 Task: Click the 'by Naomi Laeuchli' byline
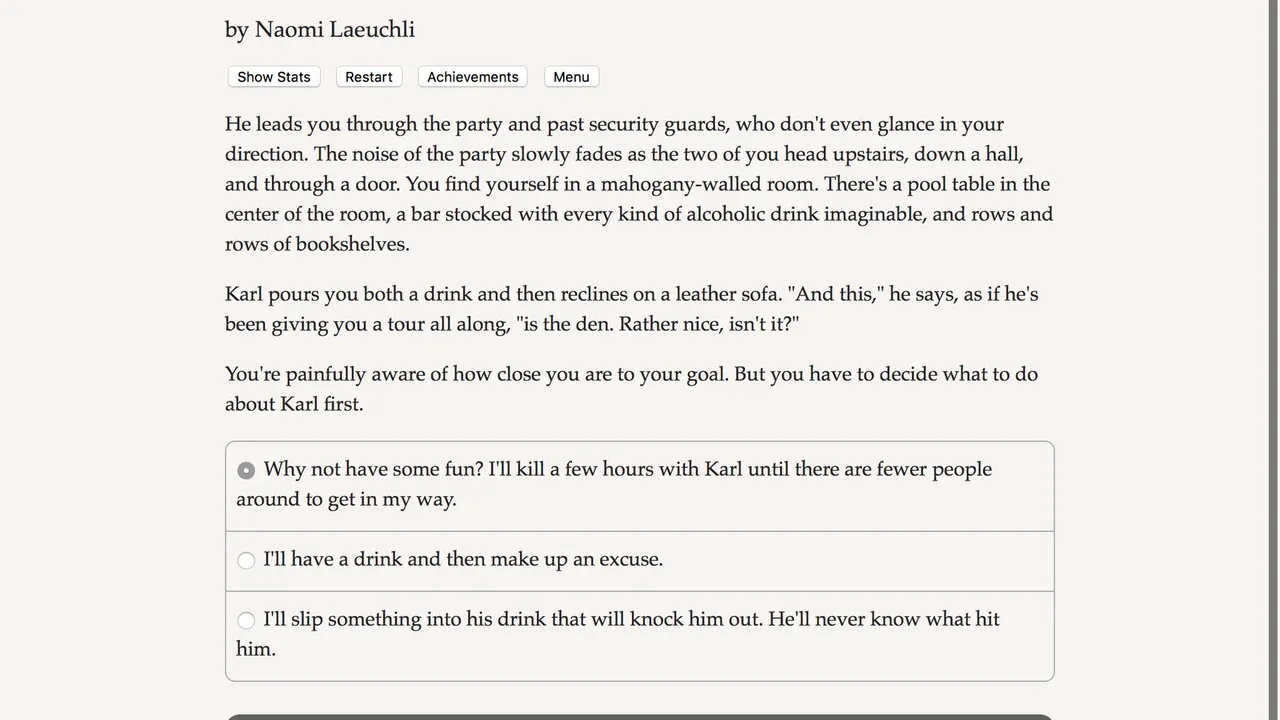tap(319, 30)
